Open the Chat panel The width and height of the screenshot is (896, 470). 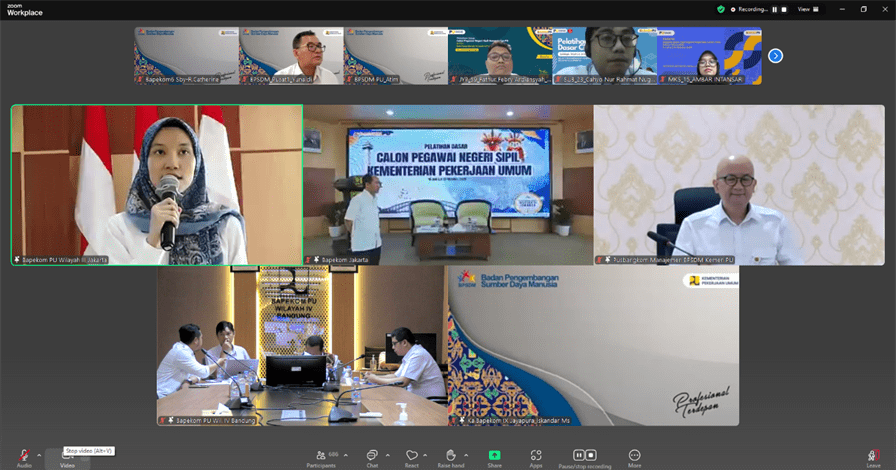[372, 459]
